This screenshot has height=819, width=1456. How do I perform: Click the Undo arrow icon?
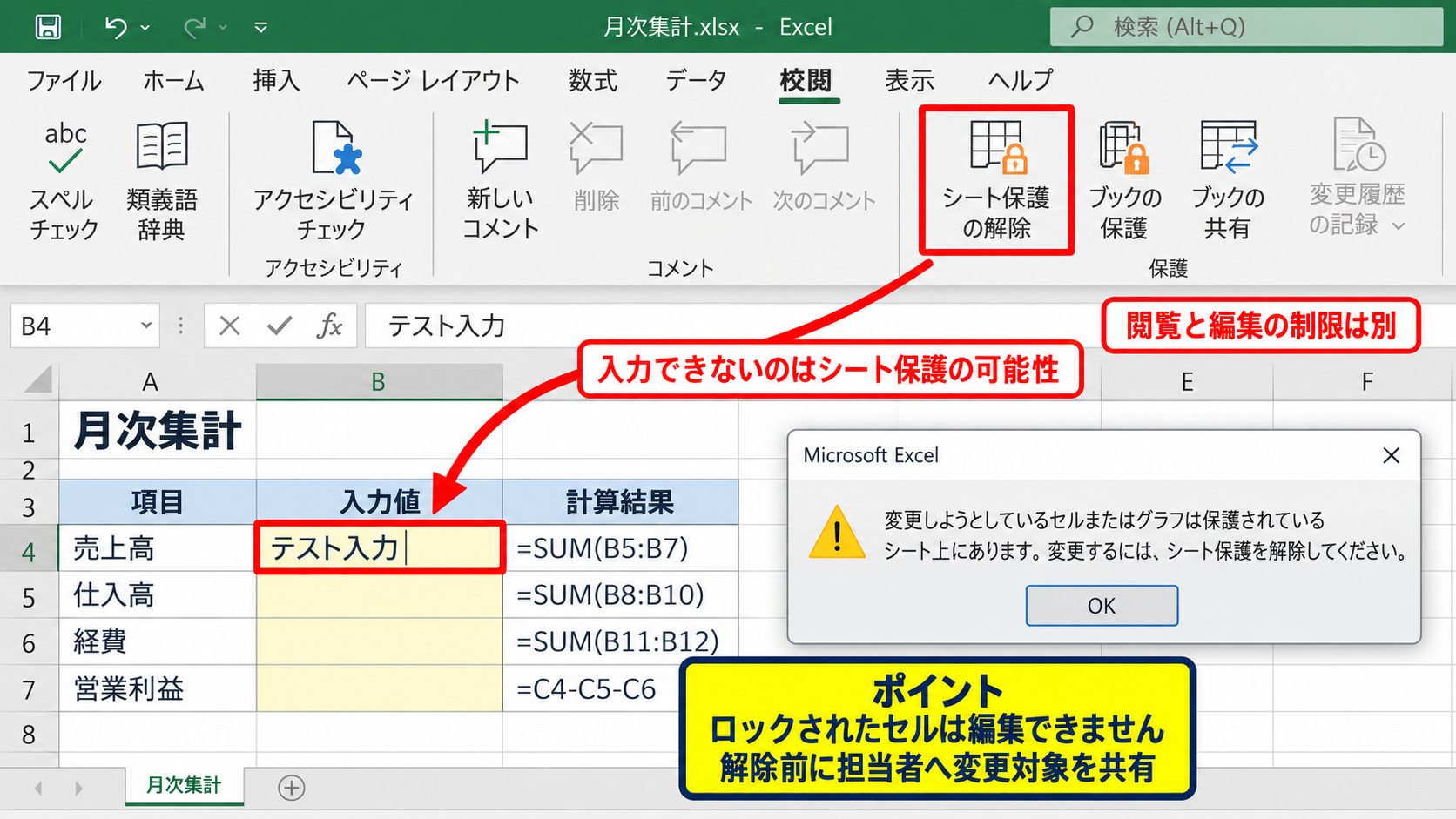[116, 27]
